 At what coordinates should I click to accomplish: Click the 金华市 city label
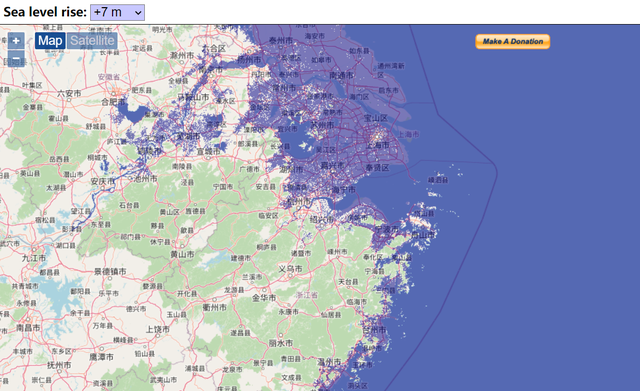pos(264,298)
